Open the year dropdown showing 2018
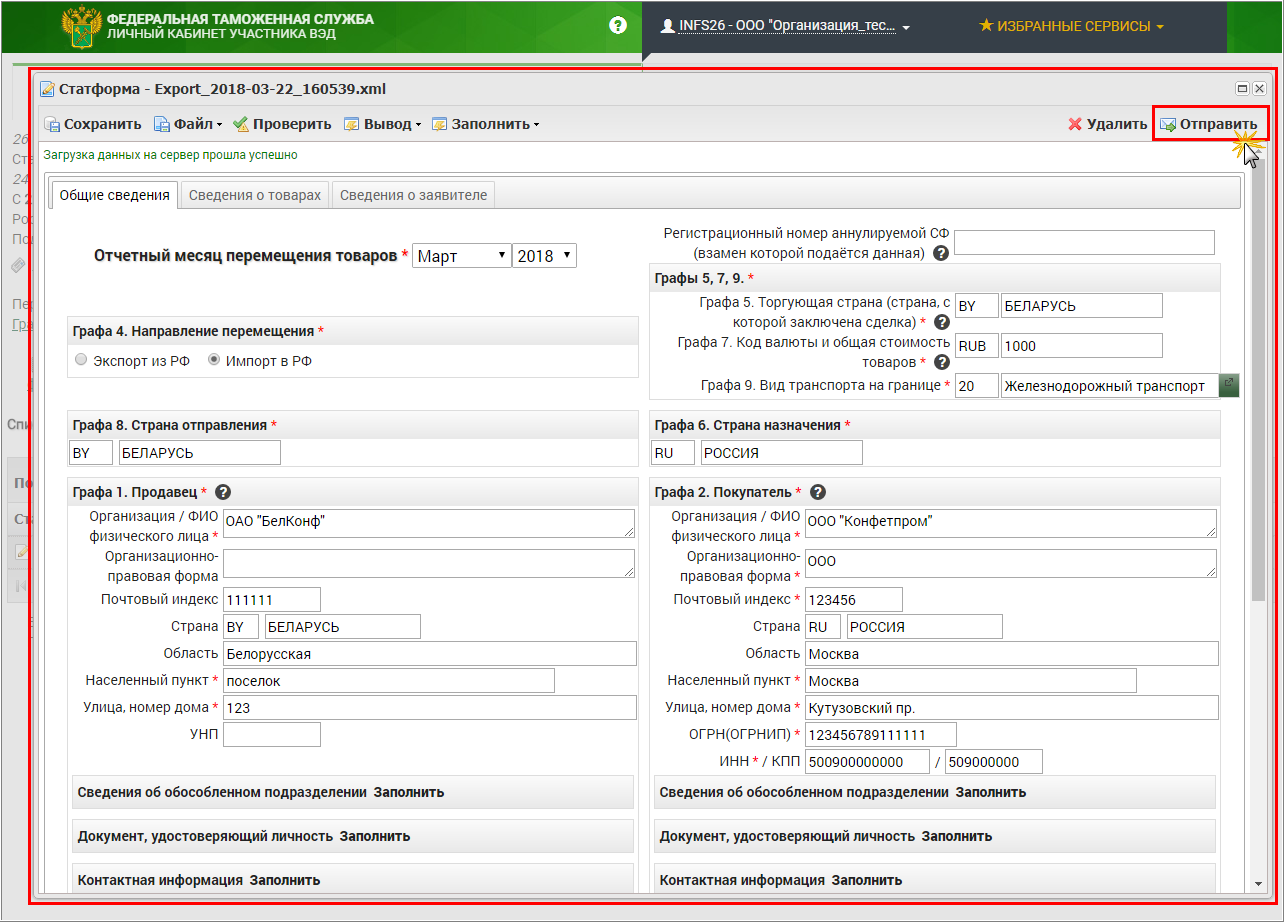 pyautogui.click(x=544, y=256)
